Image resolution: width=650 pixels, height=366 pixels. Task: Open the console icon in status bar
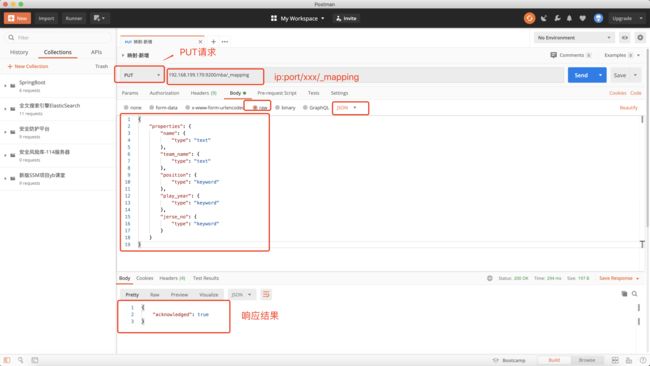(35, 360)
